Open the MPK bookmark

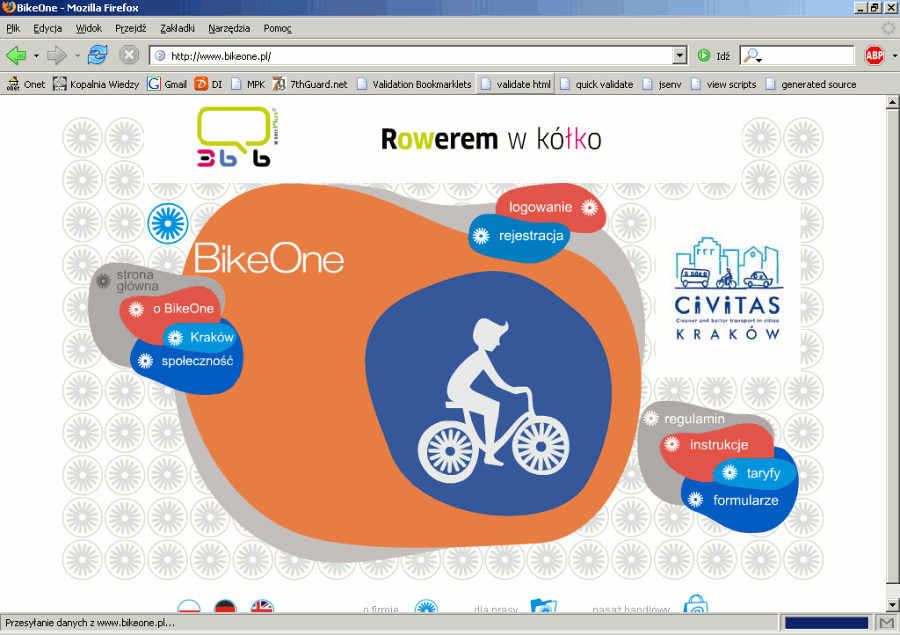(x=248, y=84)
